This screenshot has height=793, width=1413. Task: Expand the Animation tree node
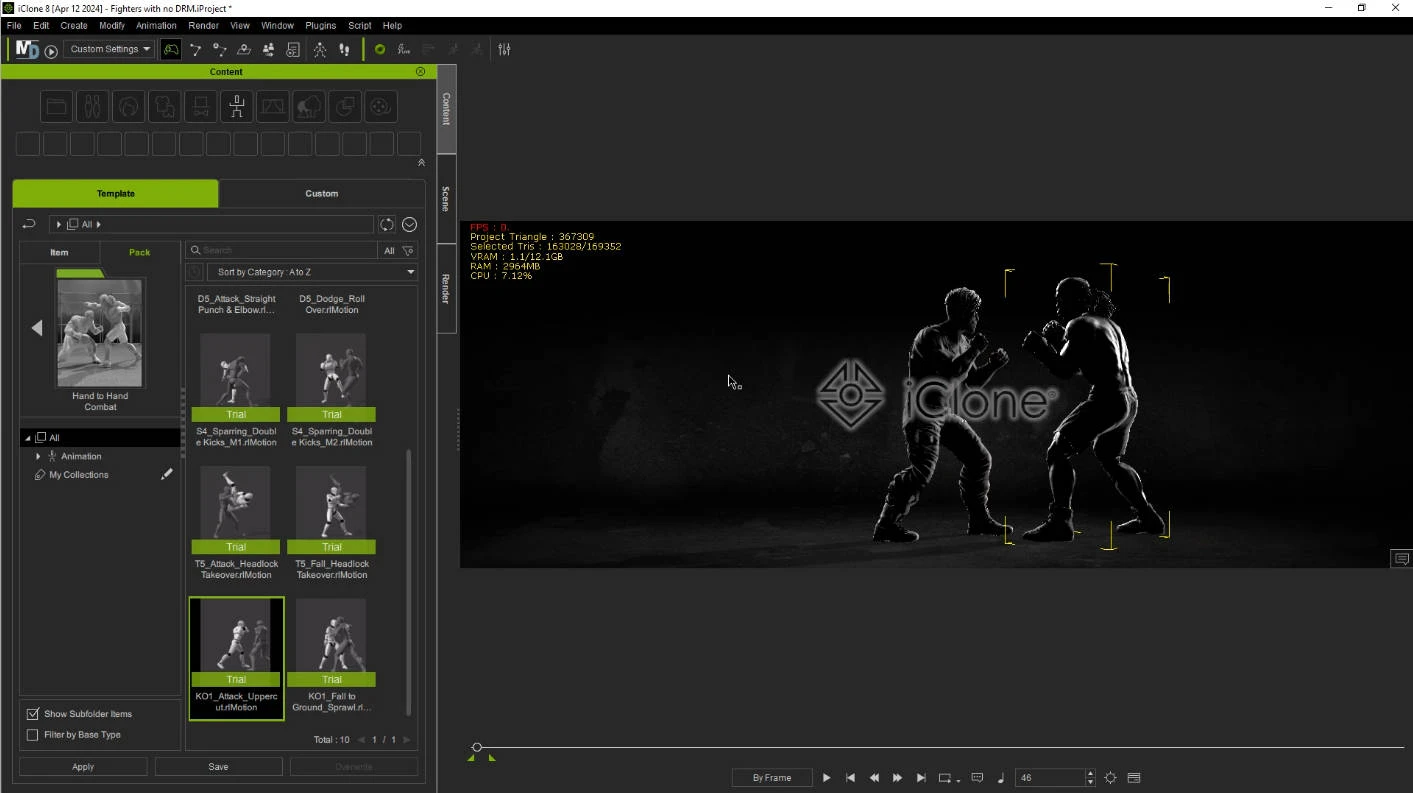coord(39,456)
